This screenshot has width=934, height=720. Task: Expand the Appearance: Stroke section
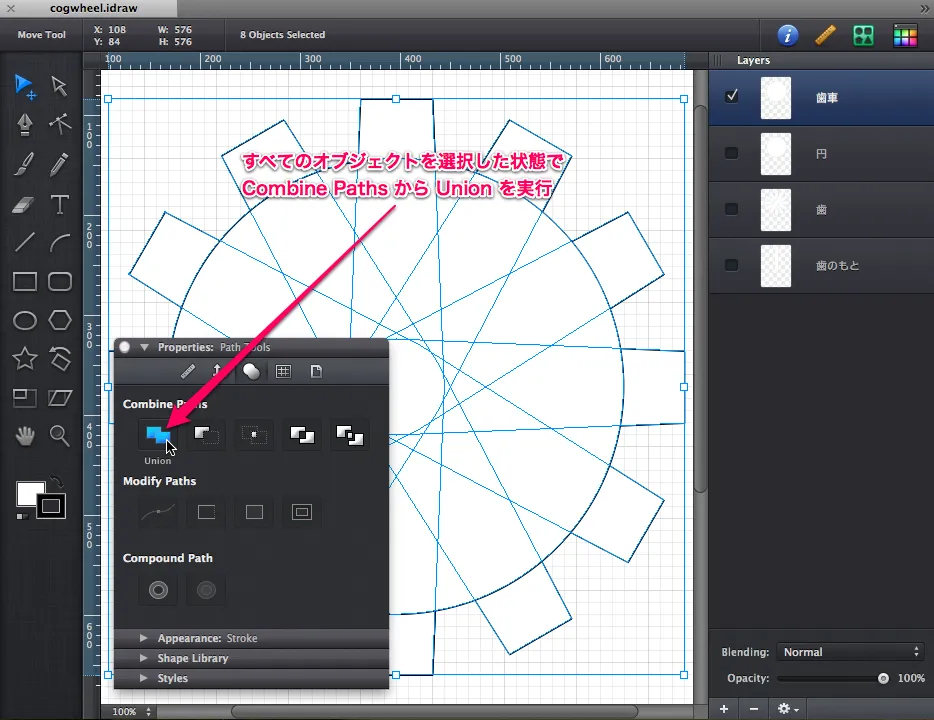(x=144, y=638)
